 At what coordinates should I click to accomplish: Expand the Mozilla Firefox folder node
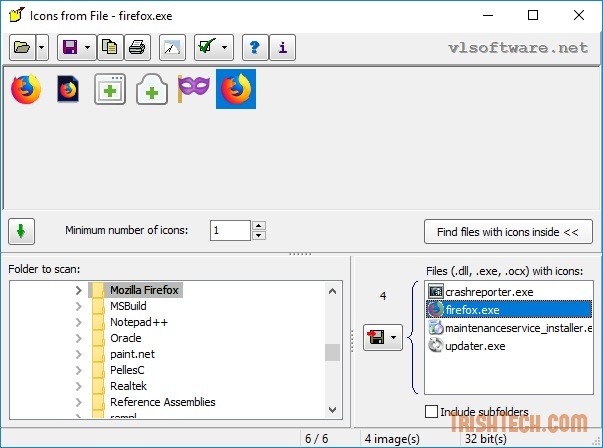[78, 290]
